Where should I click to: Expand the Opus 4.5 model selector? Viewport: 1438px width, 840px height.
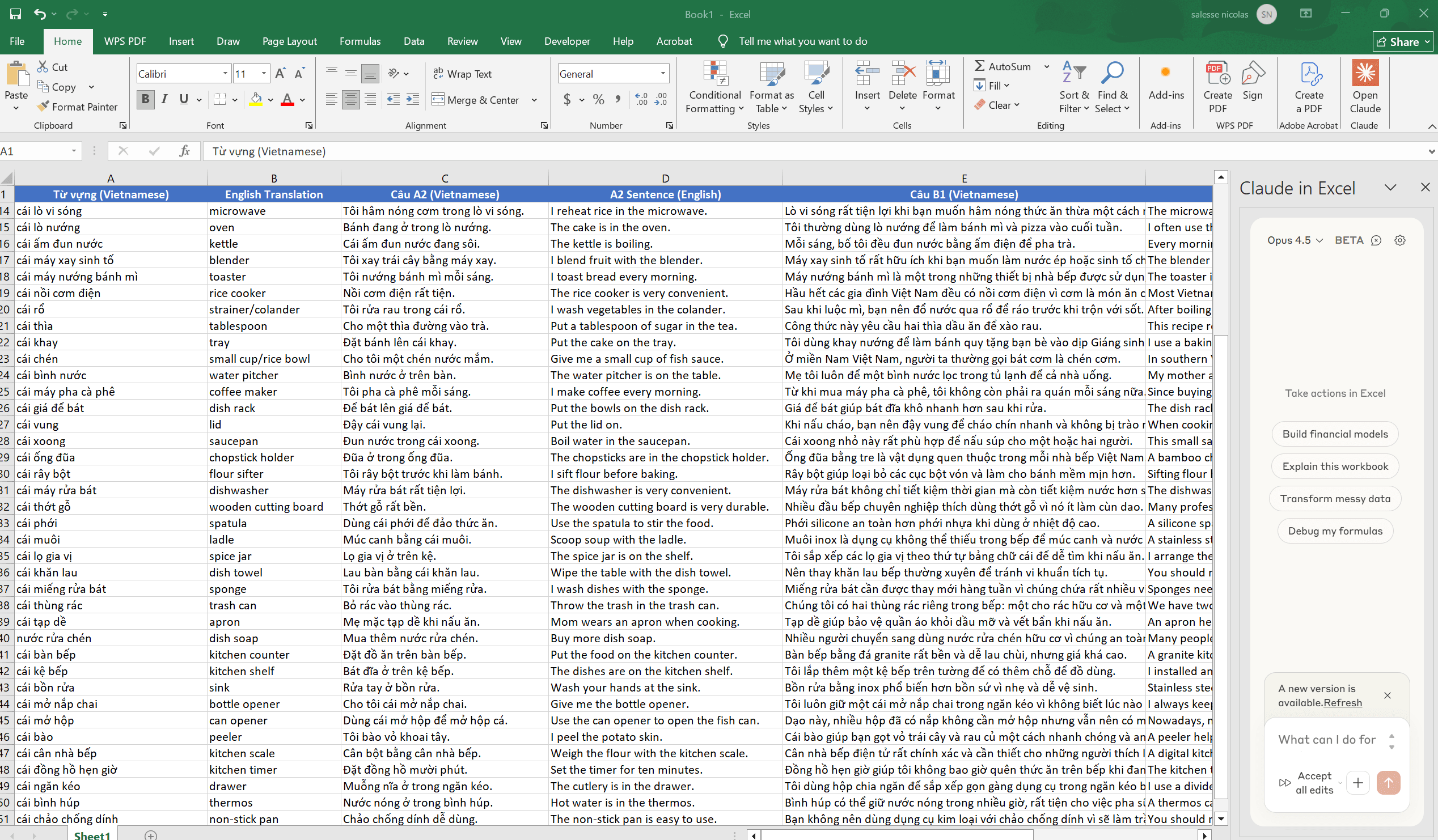[x=1294, y=240]
